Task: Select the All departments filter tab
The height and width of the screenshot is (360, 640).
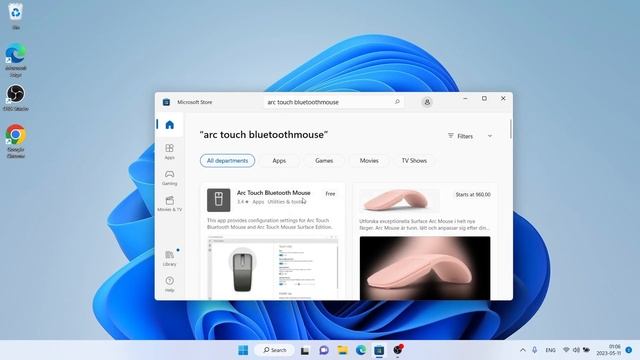Action: pos(227,160)
